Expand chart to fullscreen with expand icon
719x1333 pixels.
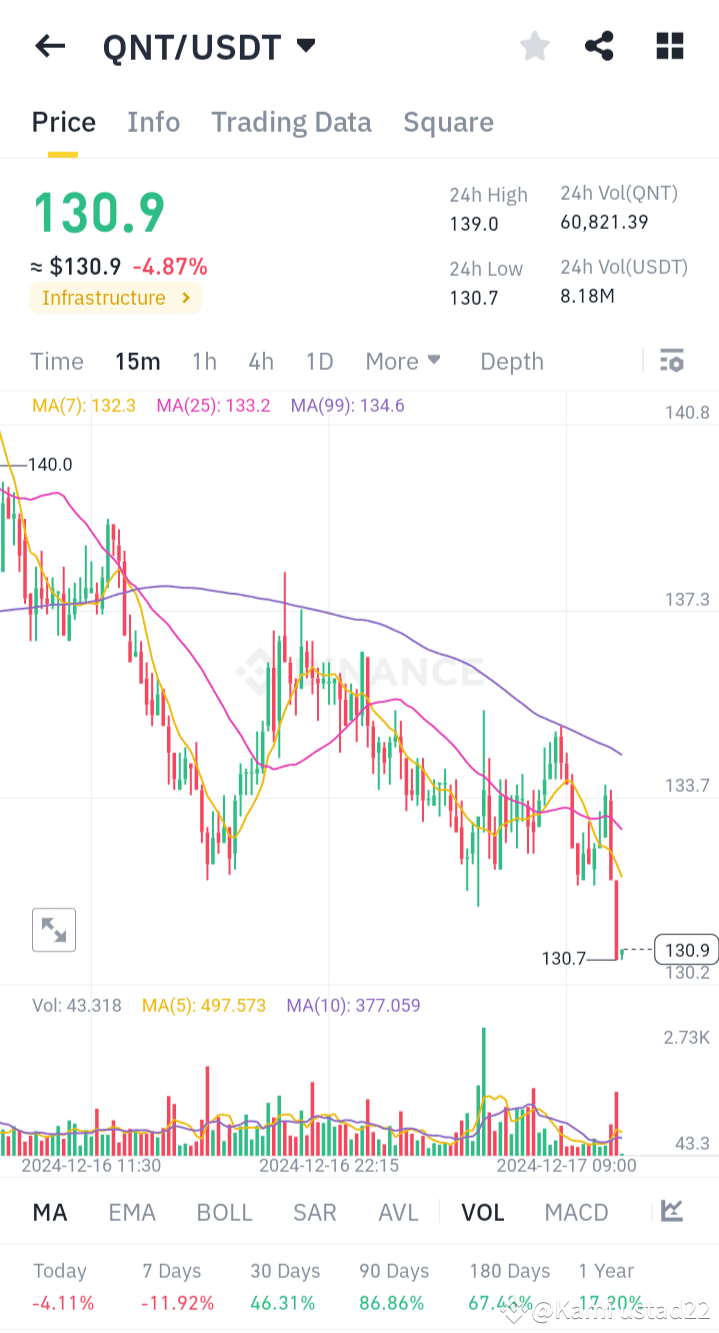tap(54, 929)
